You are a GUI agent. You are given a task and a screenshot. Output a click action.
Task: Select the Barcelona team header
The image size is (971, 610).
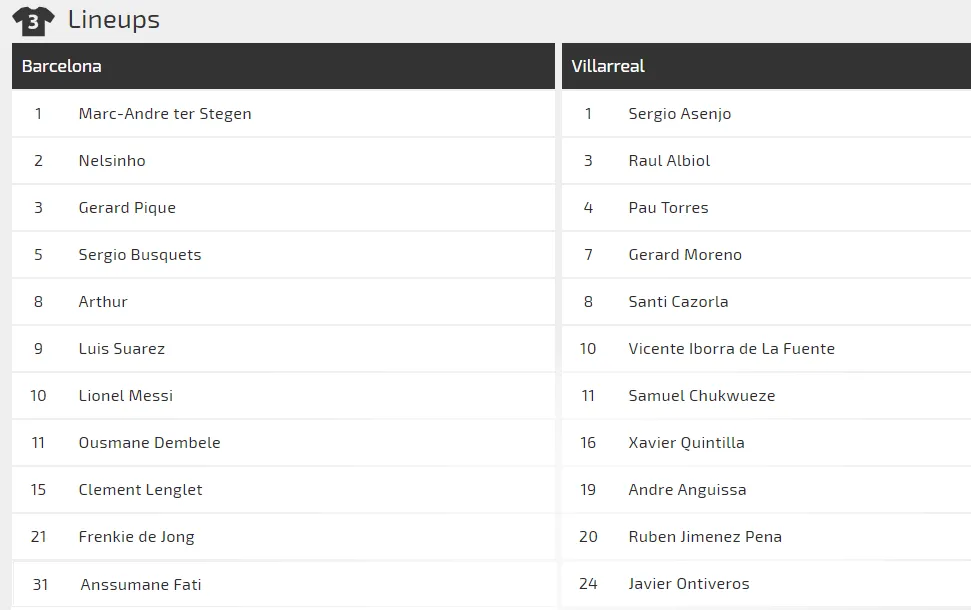[62, 66]
